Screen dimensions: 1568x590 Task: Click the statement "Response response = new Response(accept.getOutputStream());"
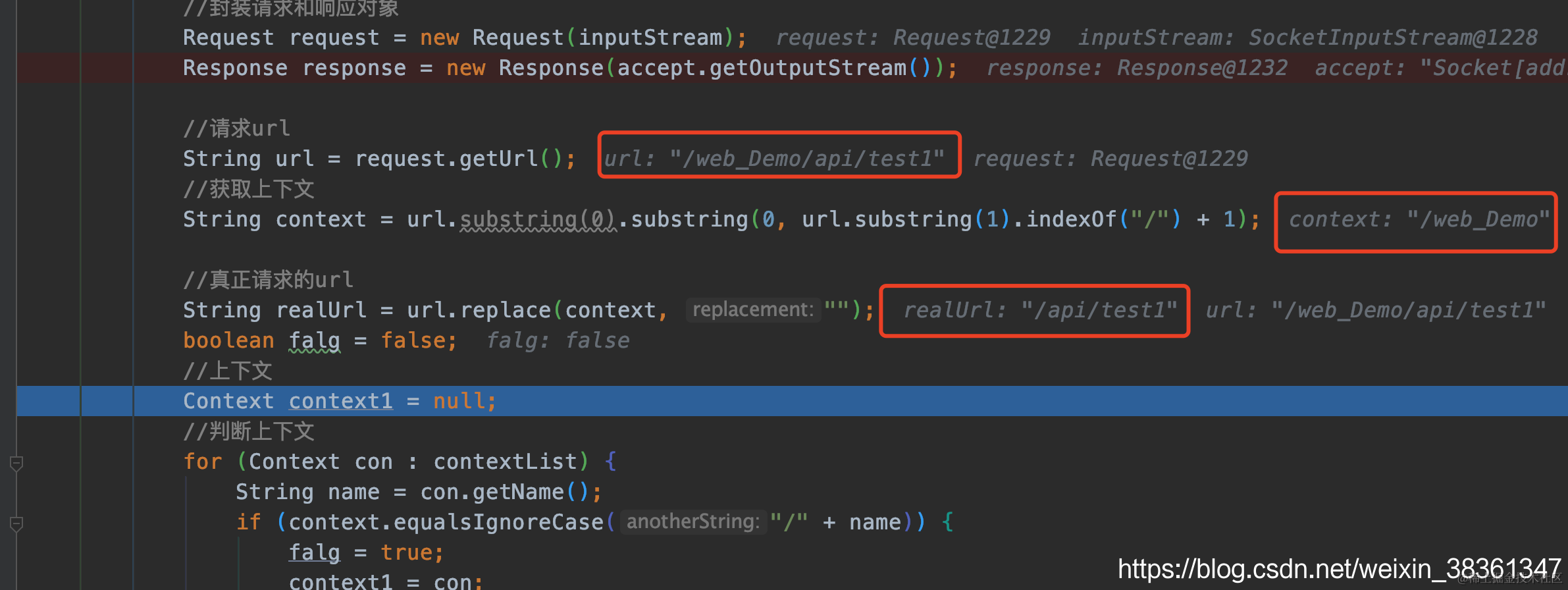click(x=570, y=68)
